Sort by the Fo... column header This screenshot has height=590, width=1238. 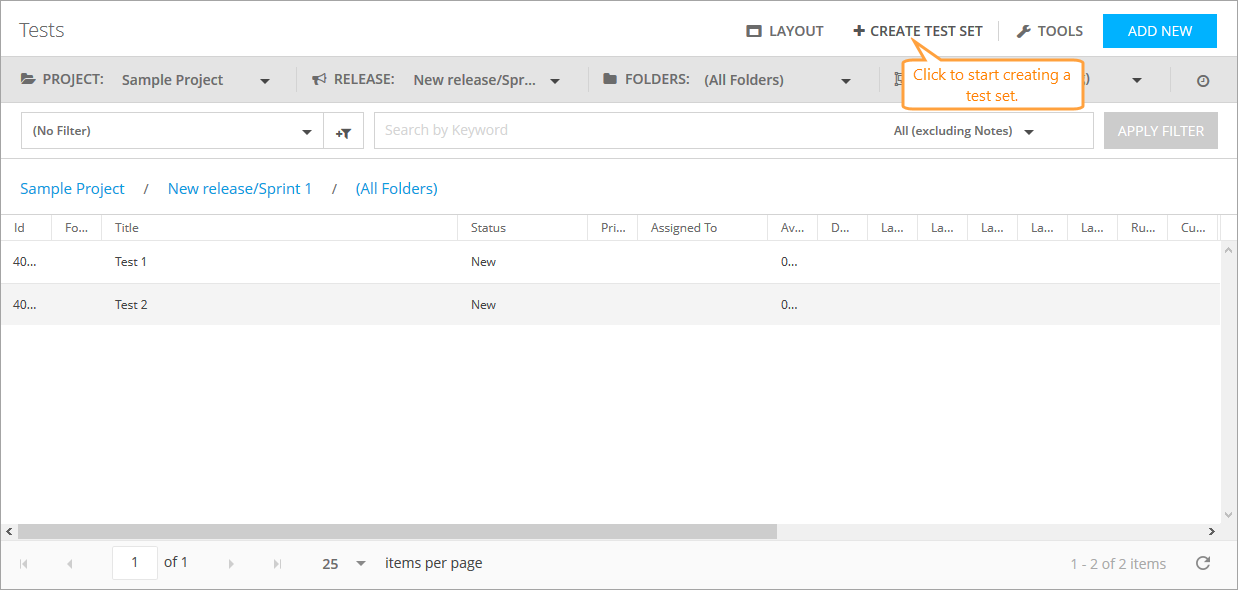tap(76, 228)
